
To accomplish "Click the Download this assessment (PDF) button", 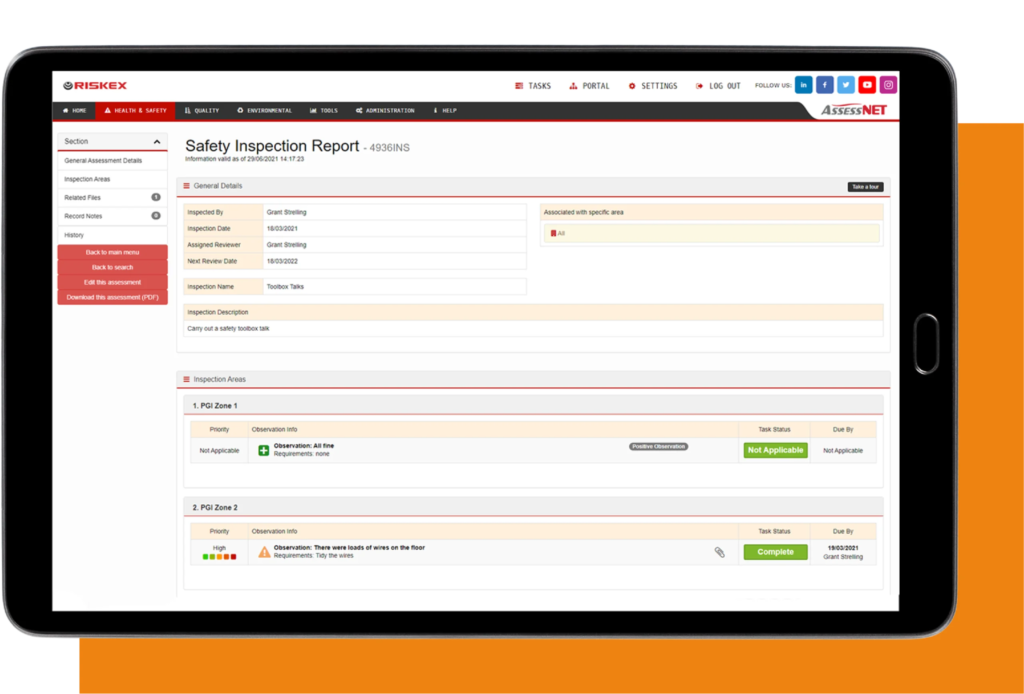I will 112,298.
